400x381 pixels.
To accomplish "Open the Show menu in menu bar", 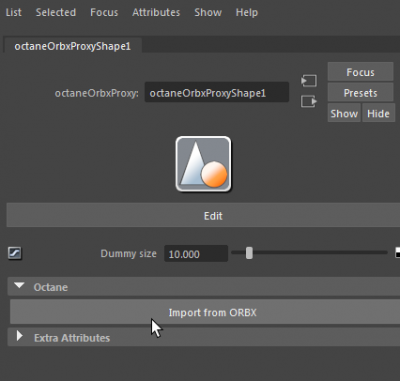I will (208, 12).
